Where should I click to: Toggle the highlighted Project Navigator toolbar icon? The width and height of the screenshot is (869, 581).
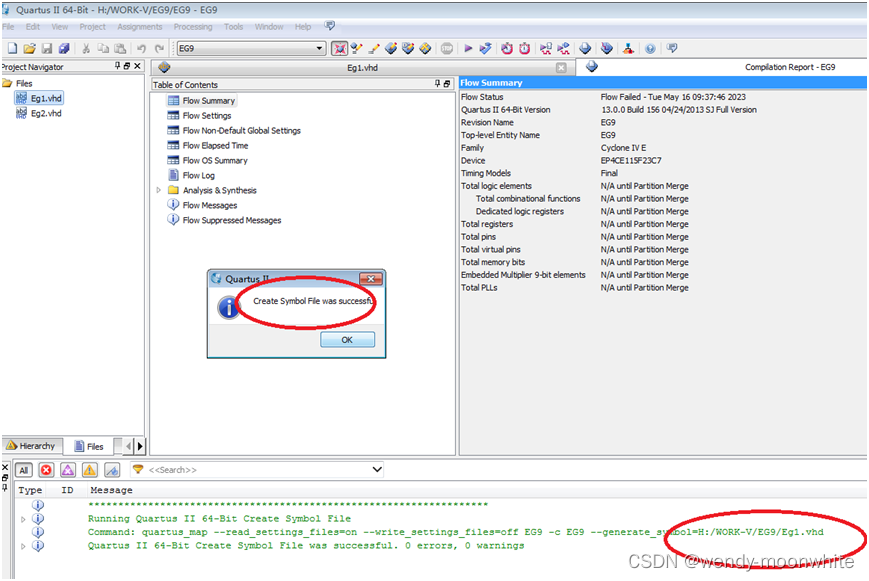pos(339,49)
